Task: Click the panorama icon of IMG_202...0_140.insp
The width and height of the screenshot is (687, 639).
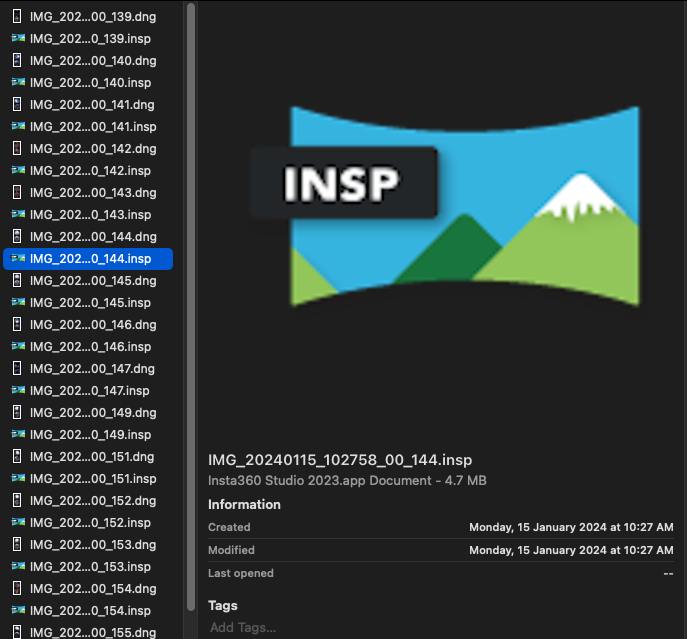Action: tap(18, 82)
